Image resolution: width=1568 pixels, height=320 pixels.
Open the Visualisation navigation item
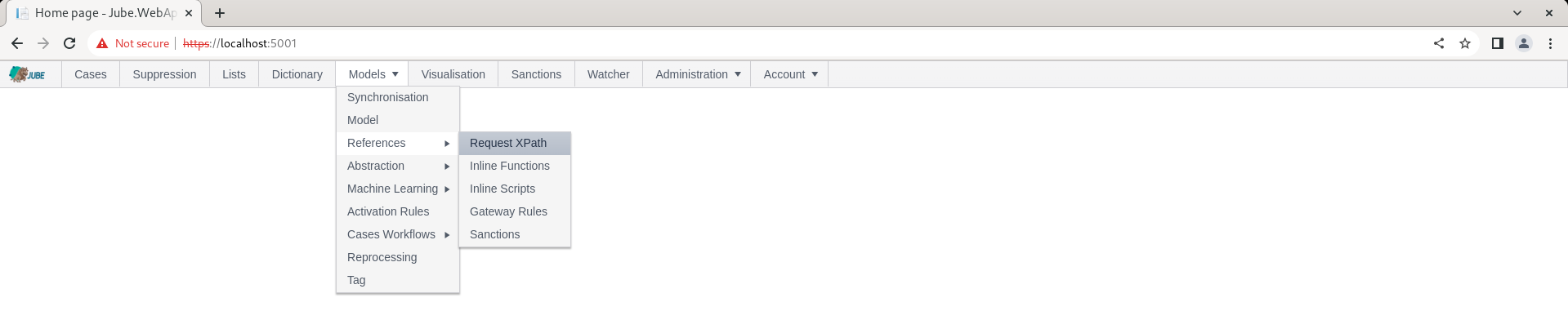pos(453,74)
